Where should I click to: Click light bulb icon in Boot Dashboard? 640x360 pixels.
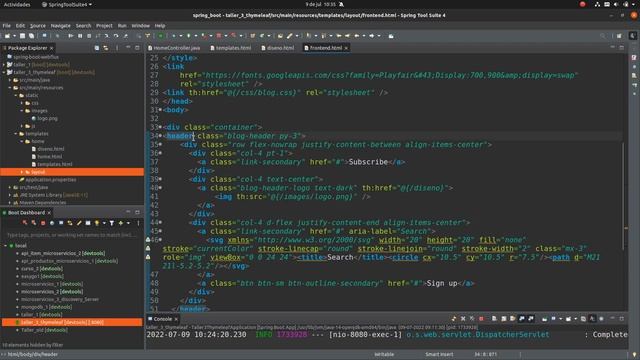(97, 223)
